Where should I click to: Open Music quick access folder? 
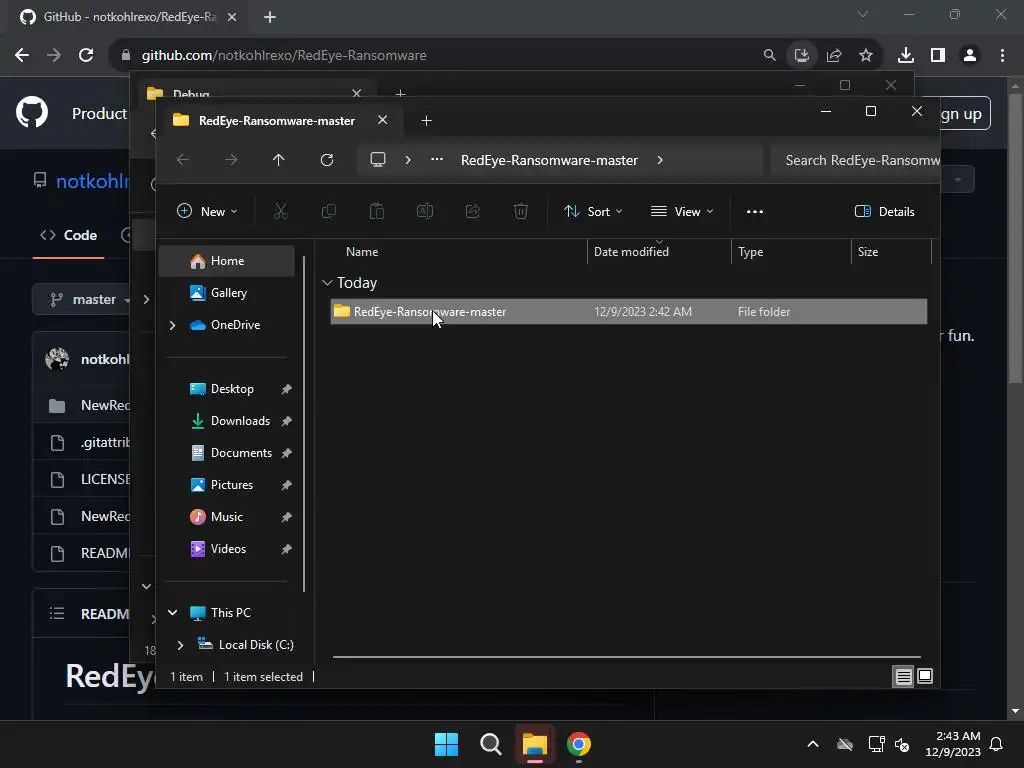227,517
